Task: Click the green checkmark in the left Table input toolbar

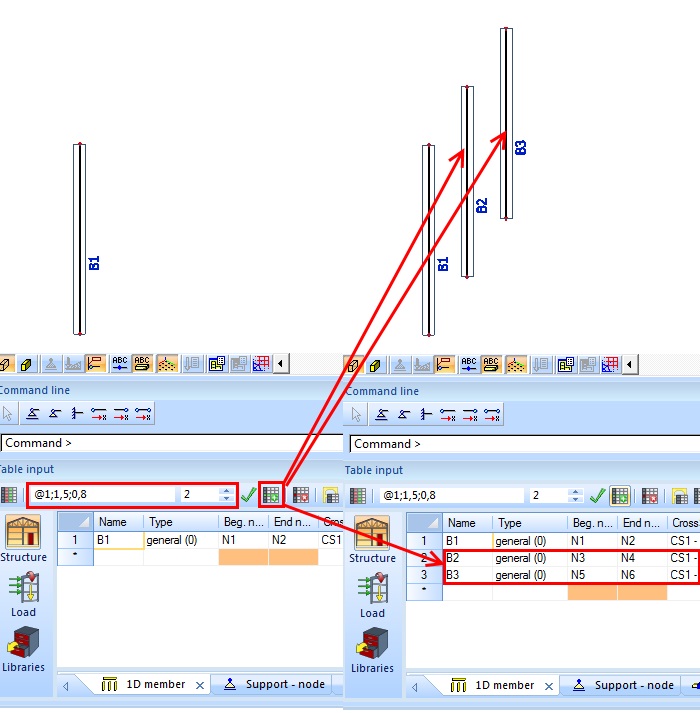Action: tap(248, 495)
